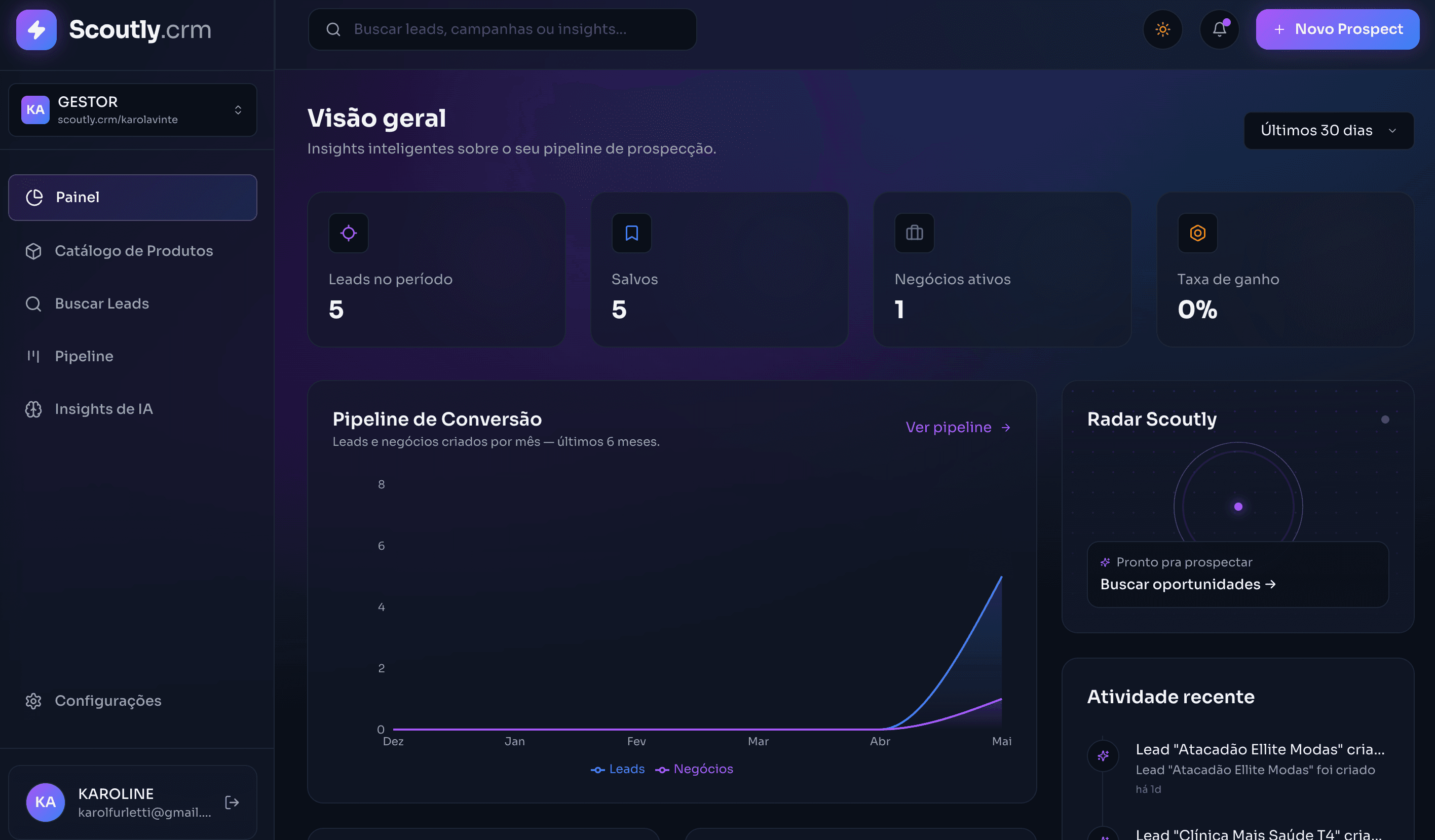This screenshot has width=1435, height=840.
Task: Click the search magnifier icon in top bar
Action: coord(333,29)
